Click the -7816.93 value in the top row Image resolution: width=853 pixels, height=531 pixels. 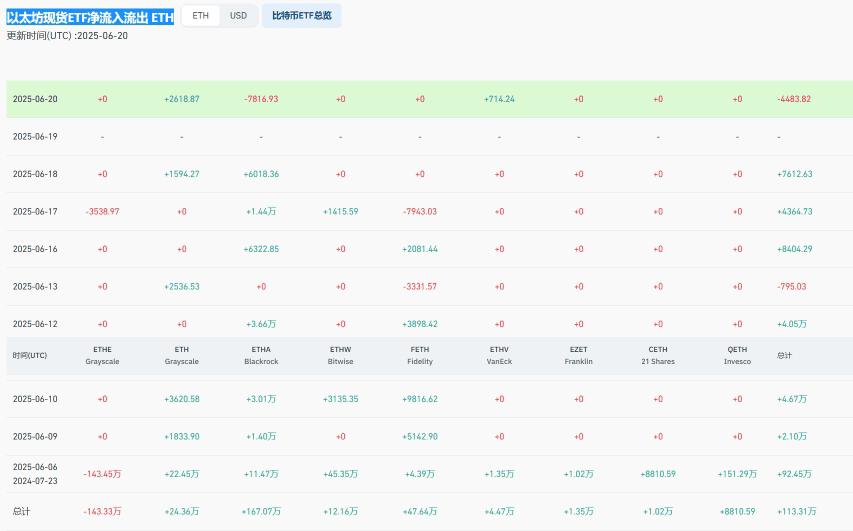coord(261,99)
